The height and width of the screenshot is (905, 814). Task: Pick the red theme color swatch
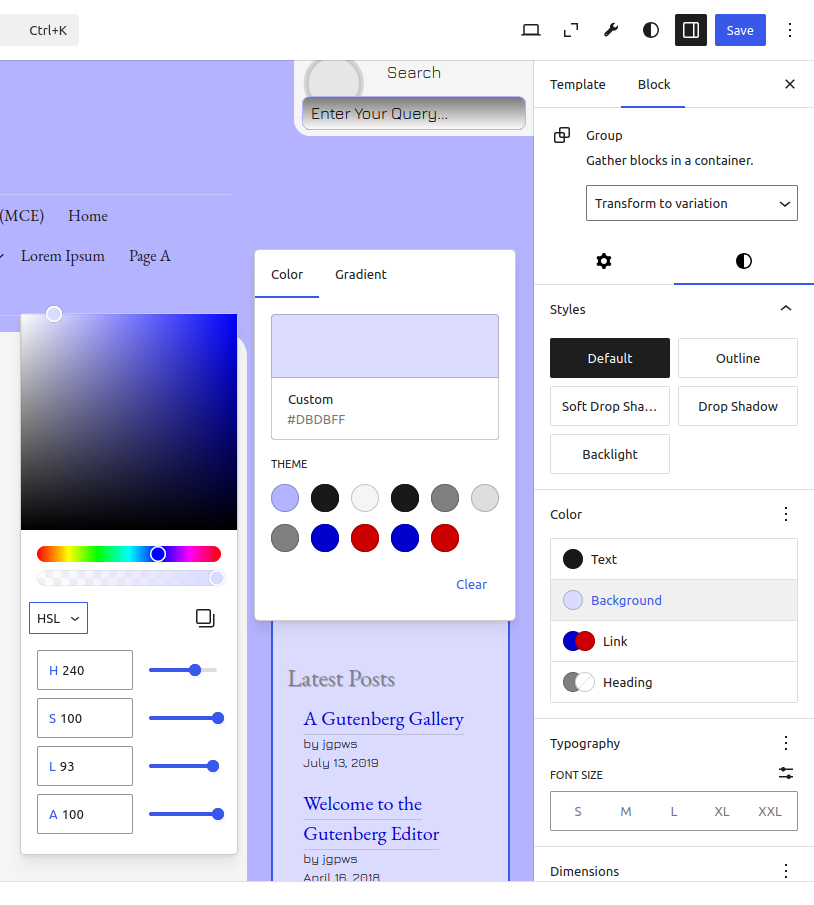click(x=365, y=538)
